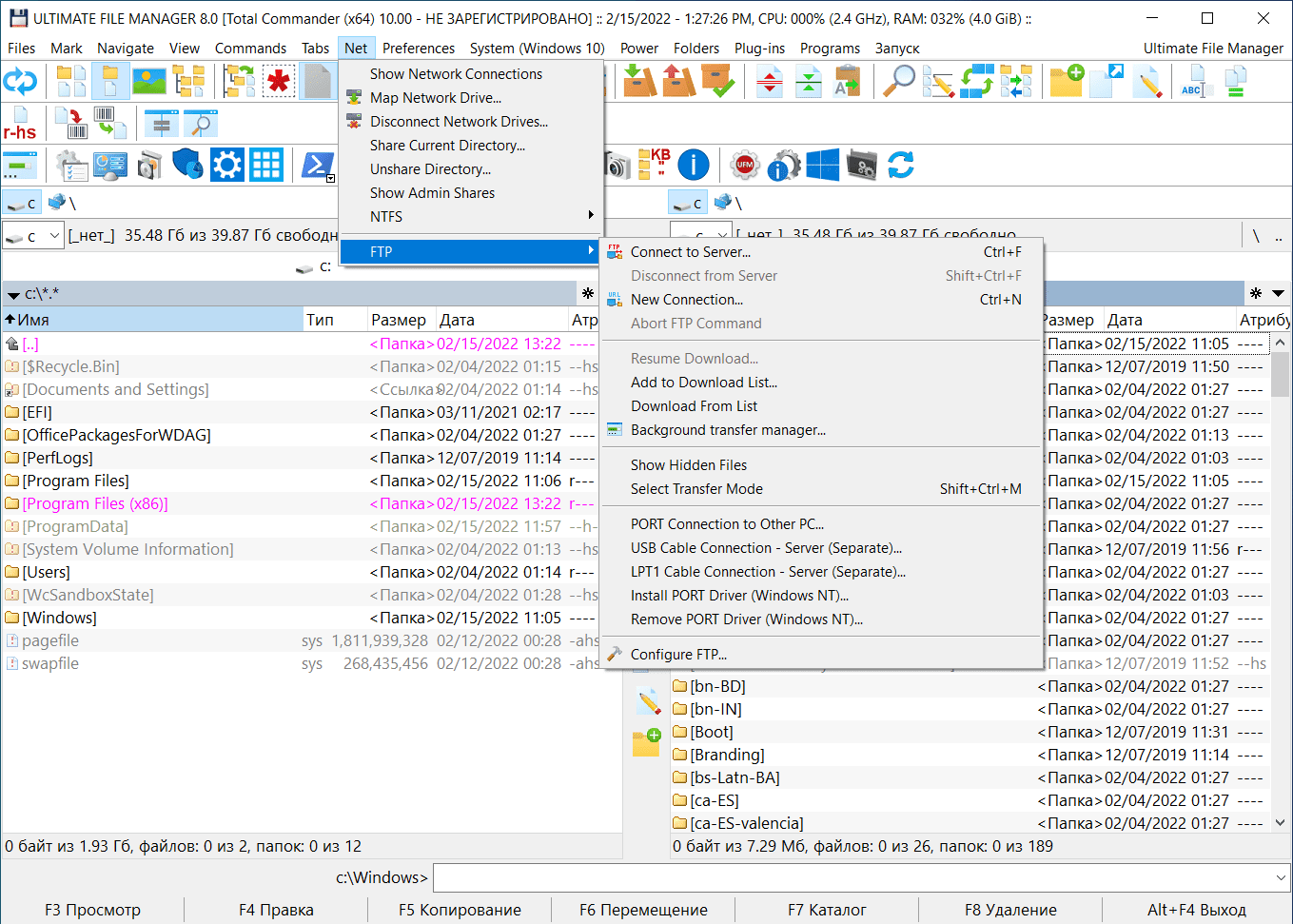Open the Preferences menu

click(419, 49)
